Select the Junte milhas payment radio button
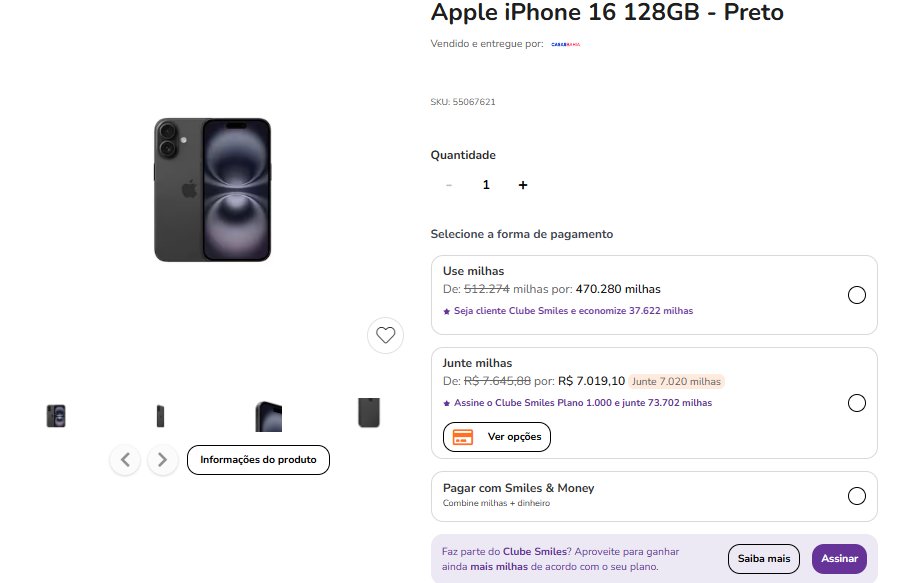913x583 pixels. pyautogui.click(x=857, y=403)
